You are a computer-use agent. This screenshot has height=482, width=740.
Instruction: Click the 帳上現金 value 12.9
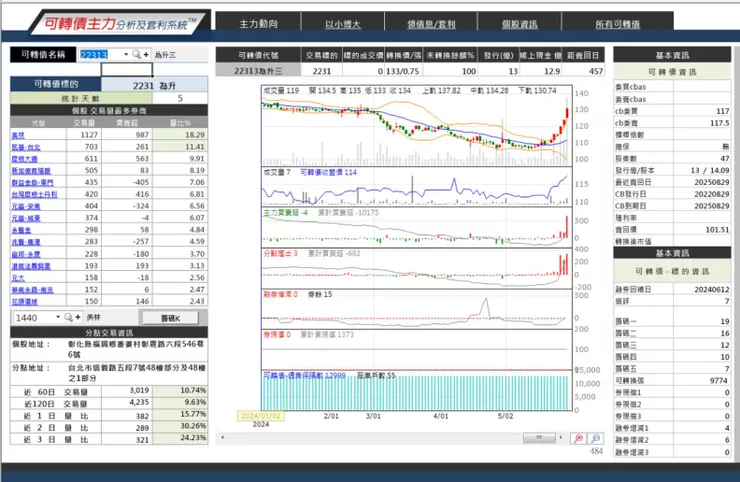(x=541, y=71)
